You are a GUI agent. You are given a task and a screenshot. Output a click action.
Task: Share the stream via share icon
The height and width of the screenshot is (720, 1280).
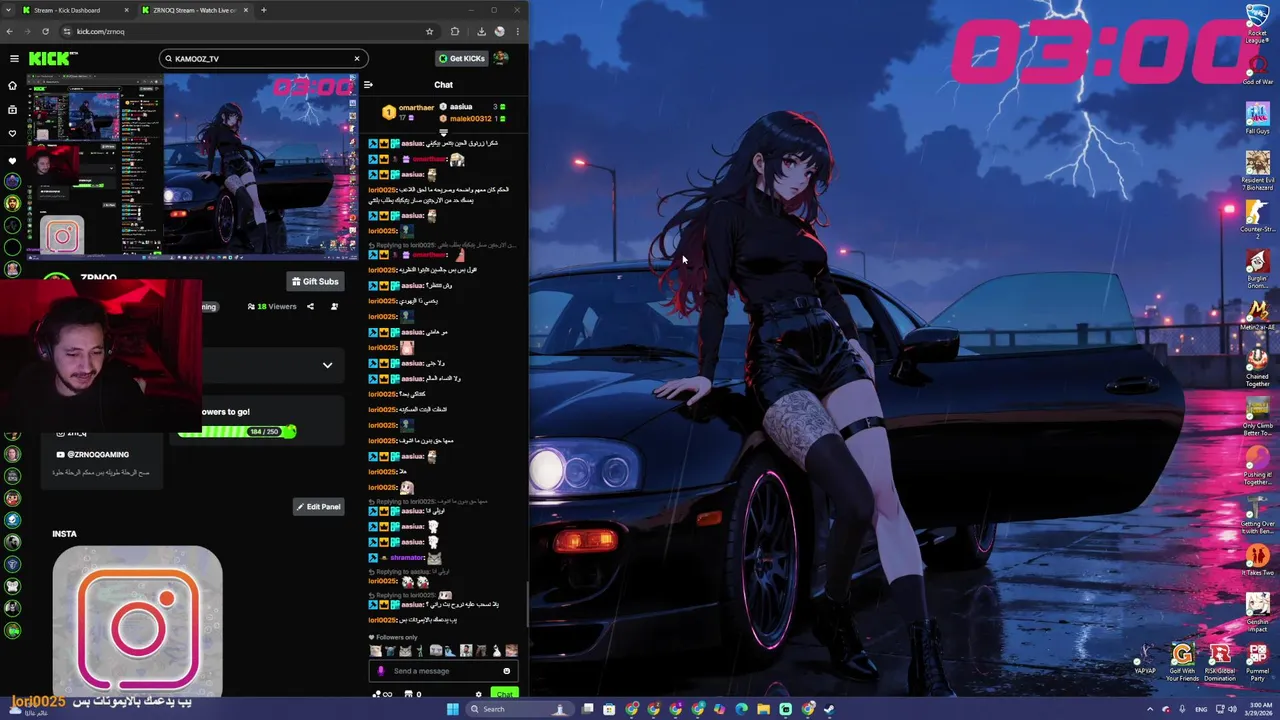tap(310, 307)
